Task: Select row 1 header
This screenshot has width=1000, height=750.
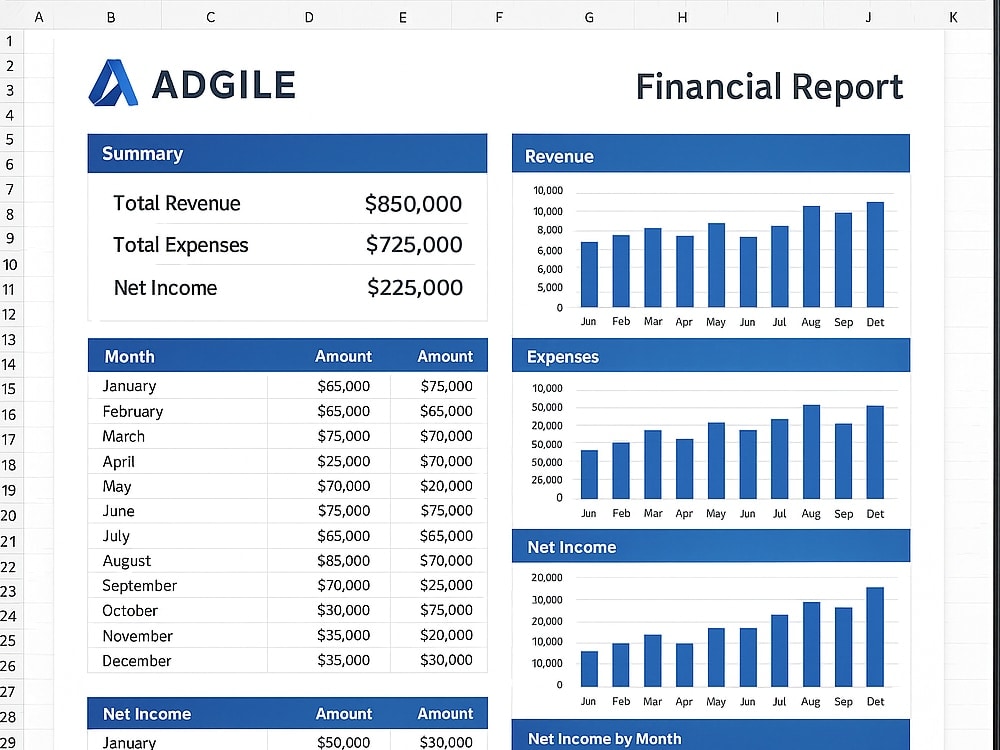Action: 10,41
